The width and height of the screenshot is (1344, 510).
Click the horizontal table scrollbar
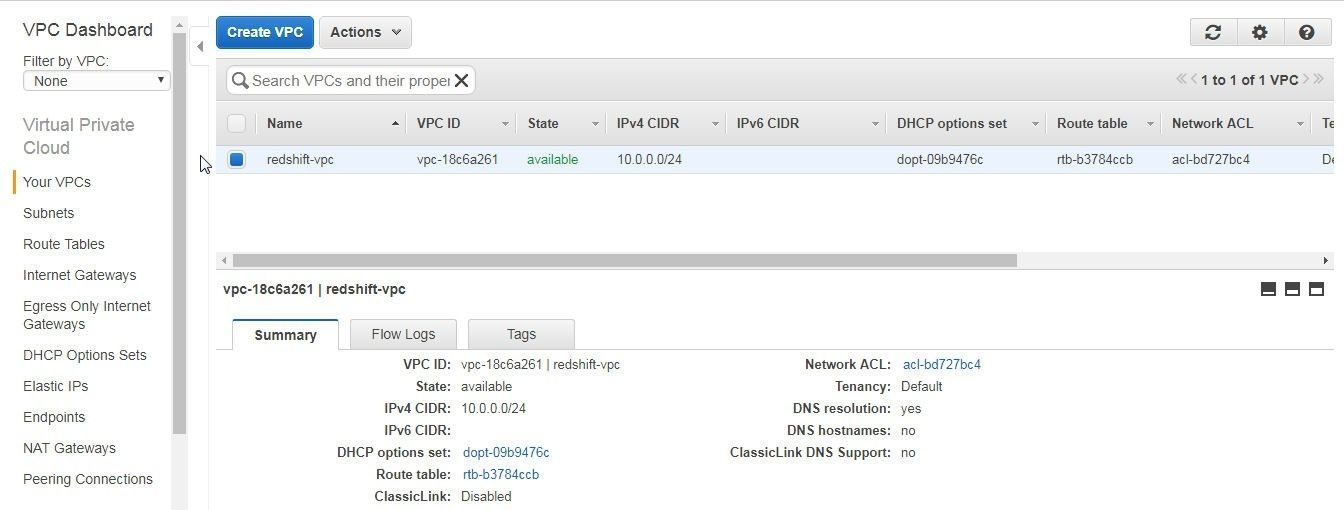point(624,260)
